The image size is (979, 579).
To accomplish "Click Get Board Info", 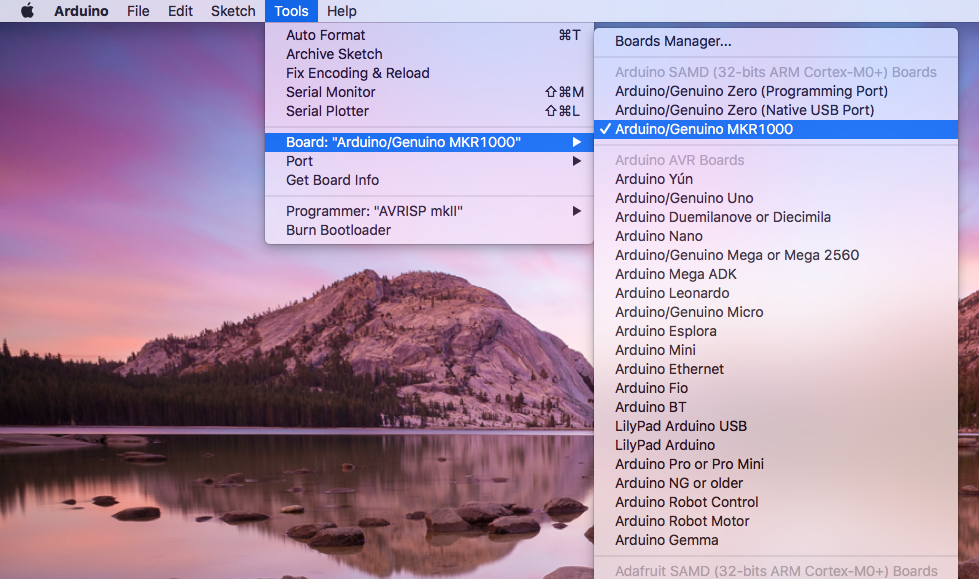I will click(x=332, y=180).
